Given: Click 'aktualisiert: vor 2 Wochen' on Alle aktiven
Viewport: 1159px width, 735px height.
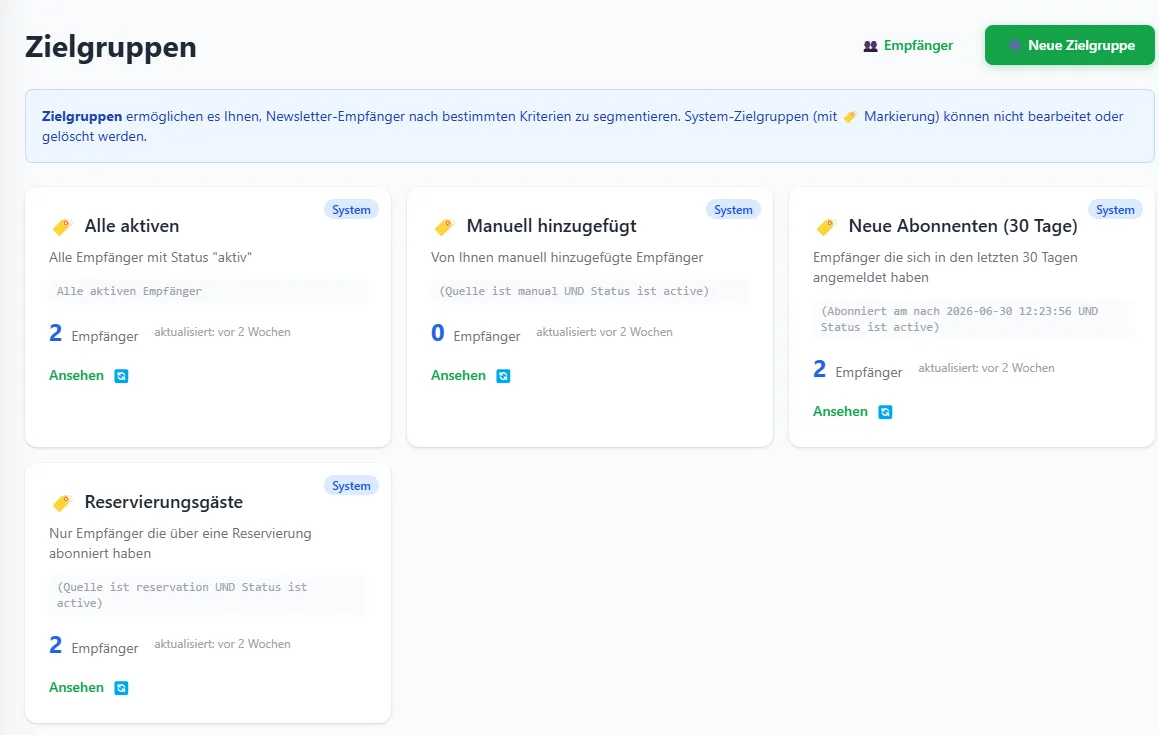Looking at the screenshot, I should 222,332.
